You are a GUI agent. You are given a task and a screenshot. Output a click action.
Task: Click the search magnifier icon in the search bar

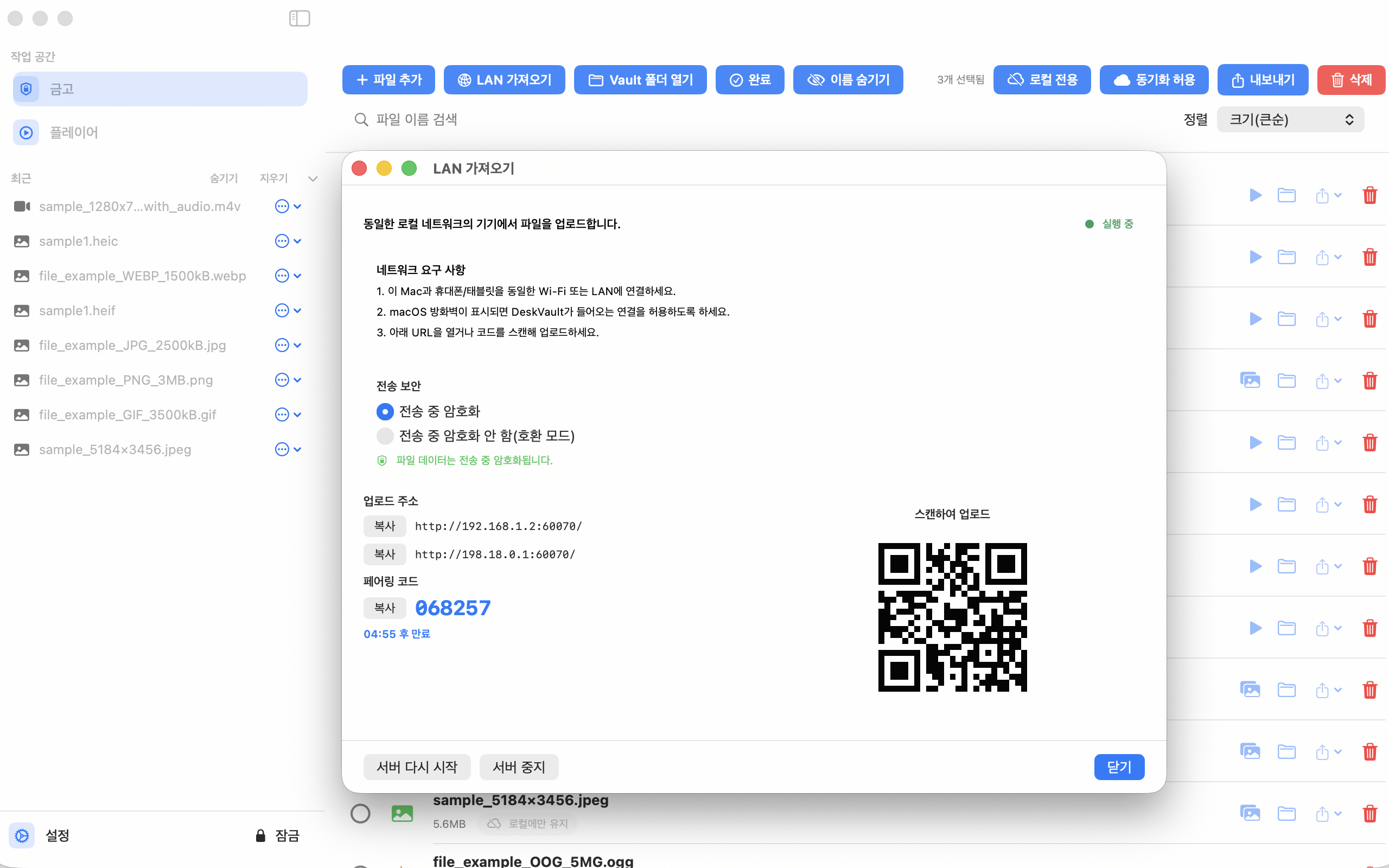coord(361,119)
